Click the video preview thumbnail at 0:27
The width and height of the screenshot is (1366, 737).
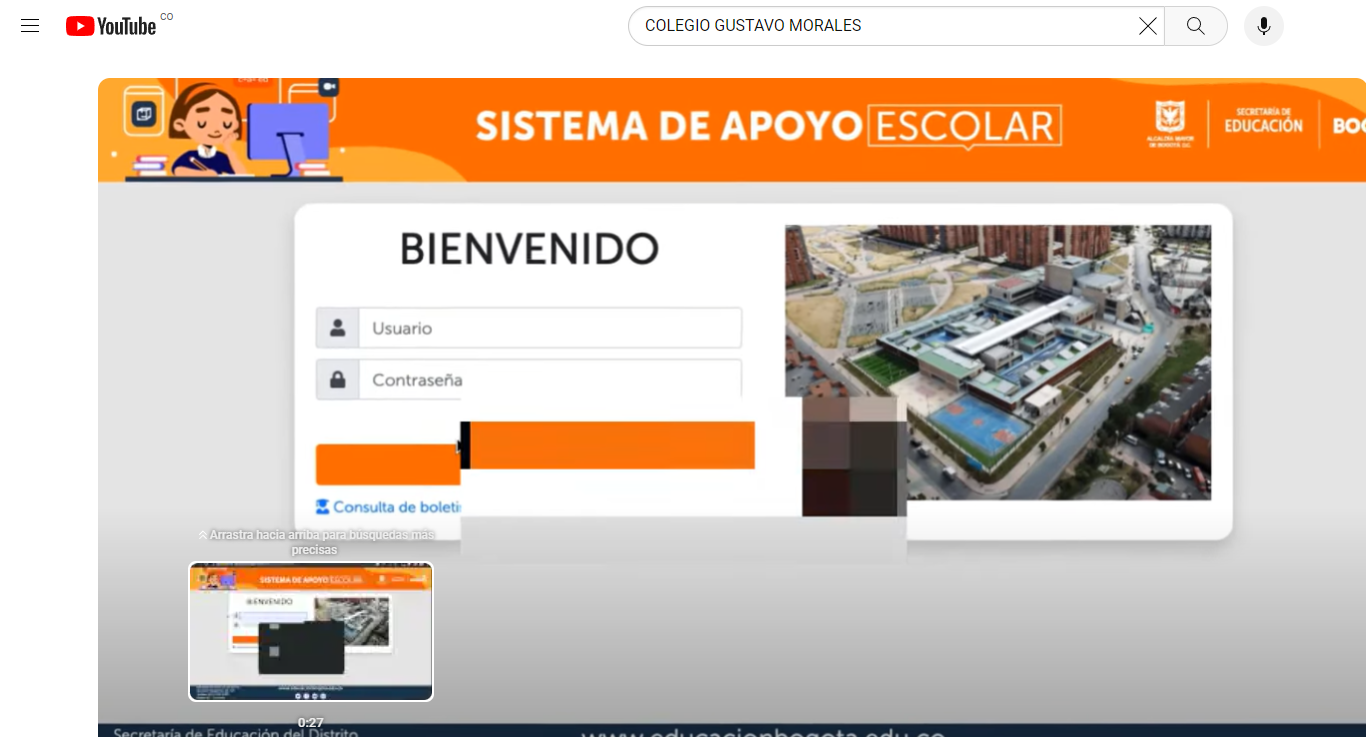310,631
